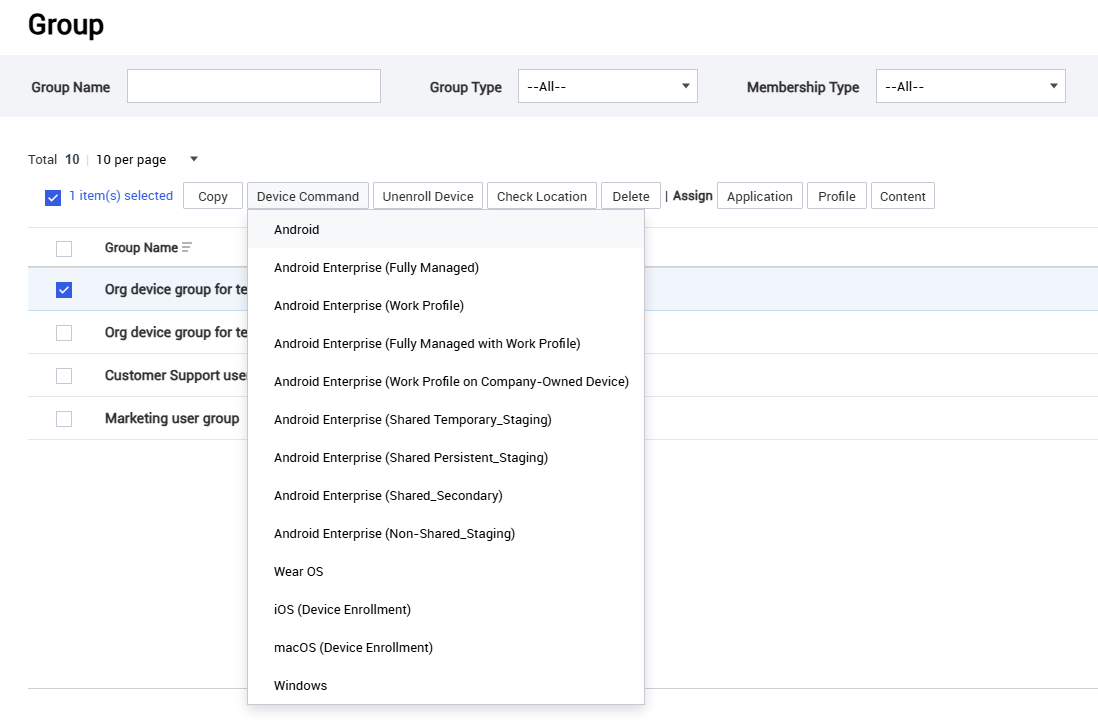The height and width of the screenshot is (727, 1098).
Task: Check the Marketing user group row
Action: coord(64,418)
